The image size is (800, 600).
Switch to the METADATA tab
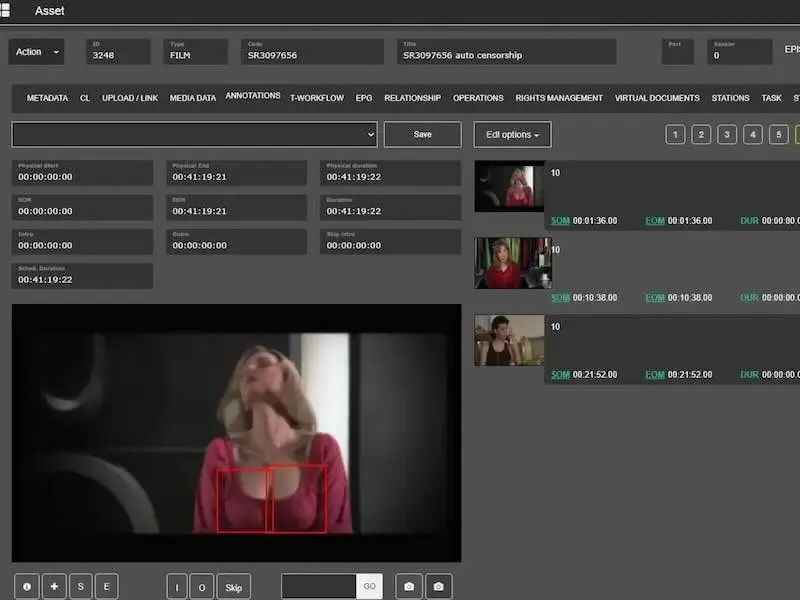[x=47, y=98]
